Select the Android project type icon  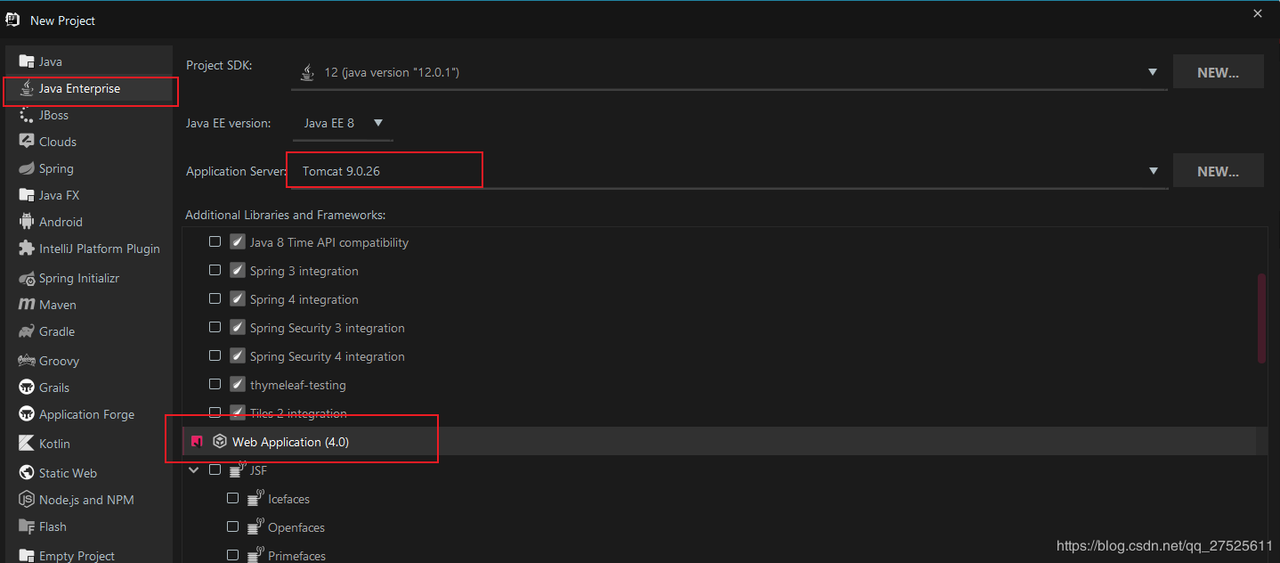(27, 222)
